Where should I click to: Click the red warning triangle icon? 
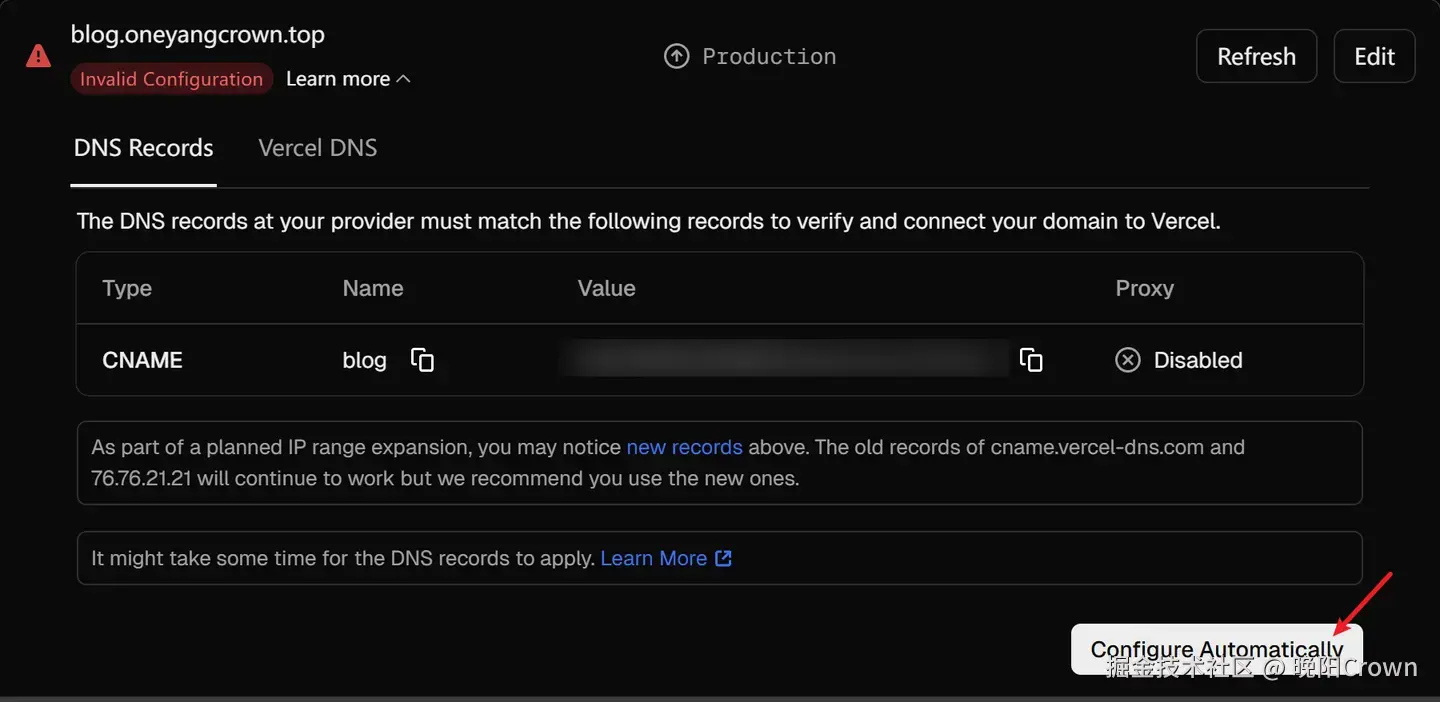38,56
